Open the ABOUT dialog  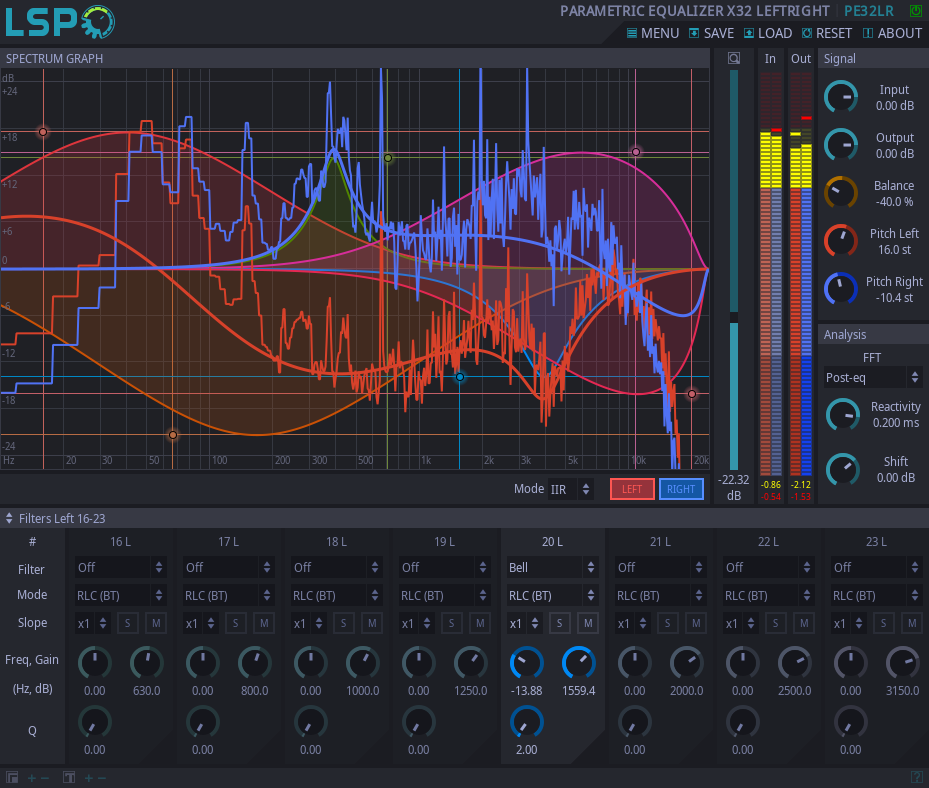pyautogui.click(x=892, y=33)
